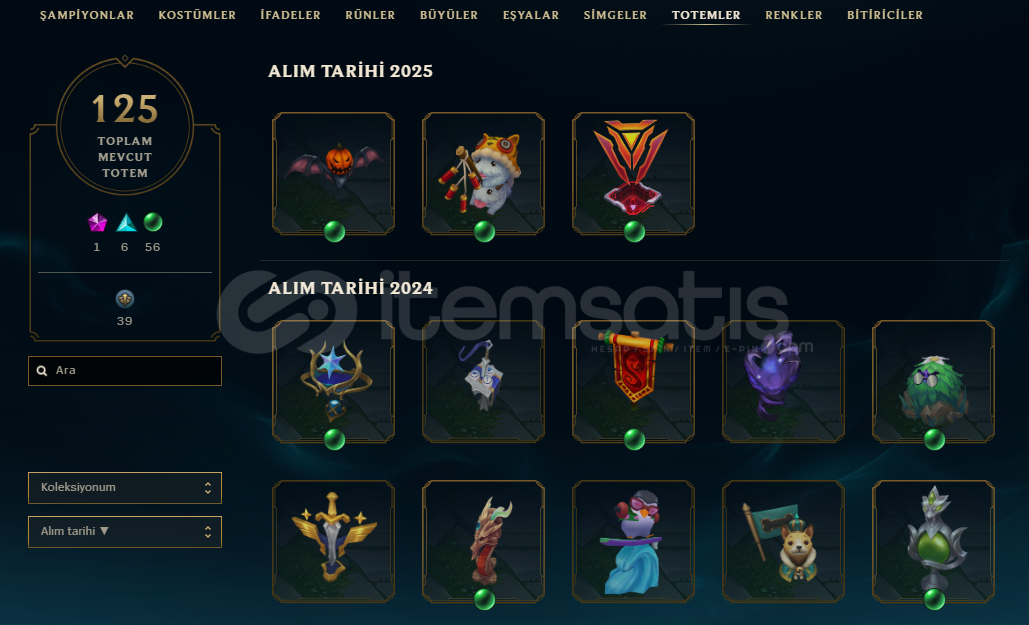
Task: Choose the surfing penguin ward skin
Action: pyautogui.click(x=633, y=542)
